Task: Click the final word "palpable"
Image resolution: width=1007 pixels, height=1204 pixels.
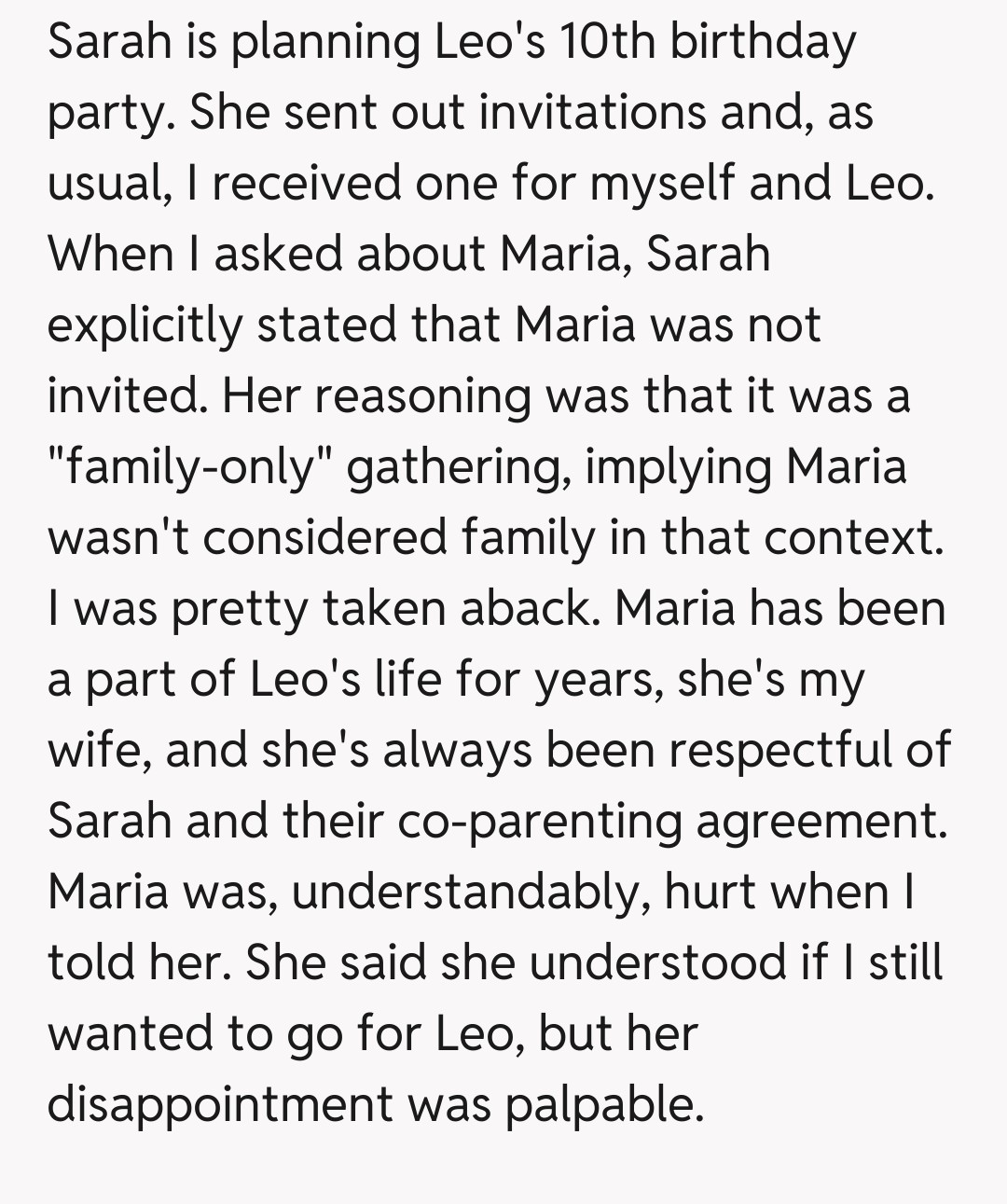Action: pos(603,1105)
